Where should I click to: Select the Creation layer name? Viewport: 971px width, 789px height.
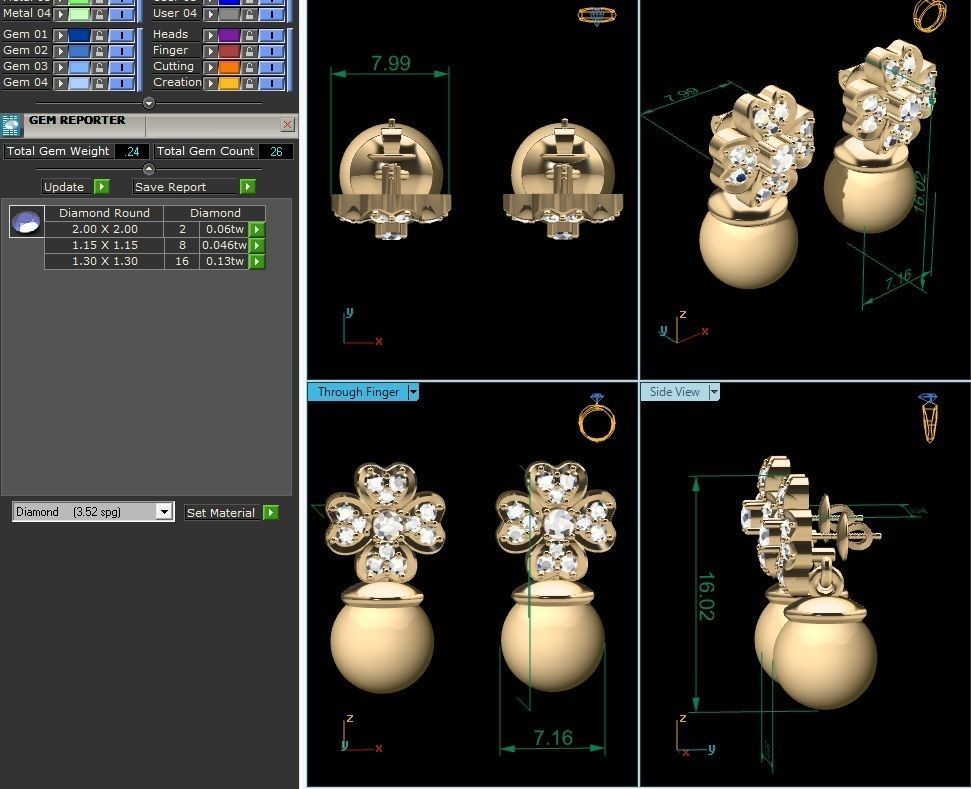[177, 82]
